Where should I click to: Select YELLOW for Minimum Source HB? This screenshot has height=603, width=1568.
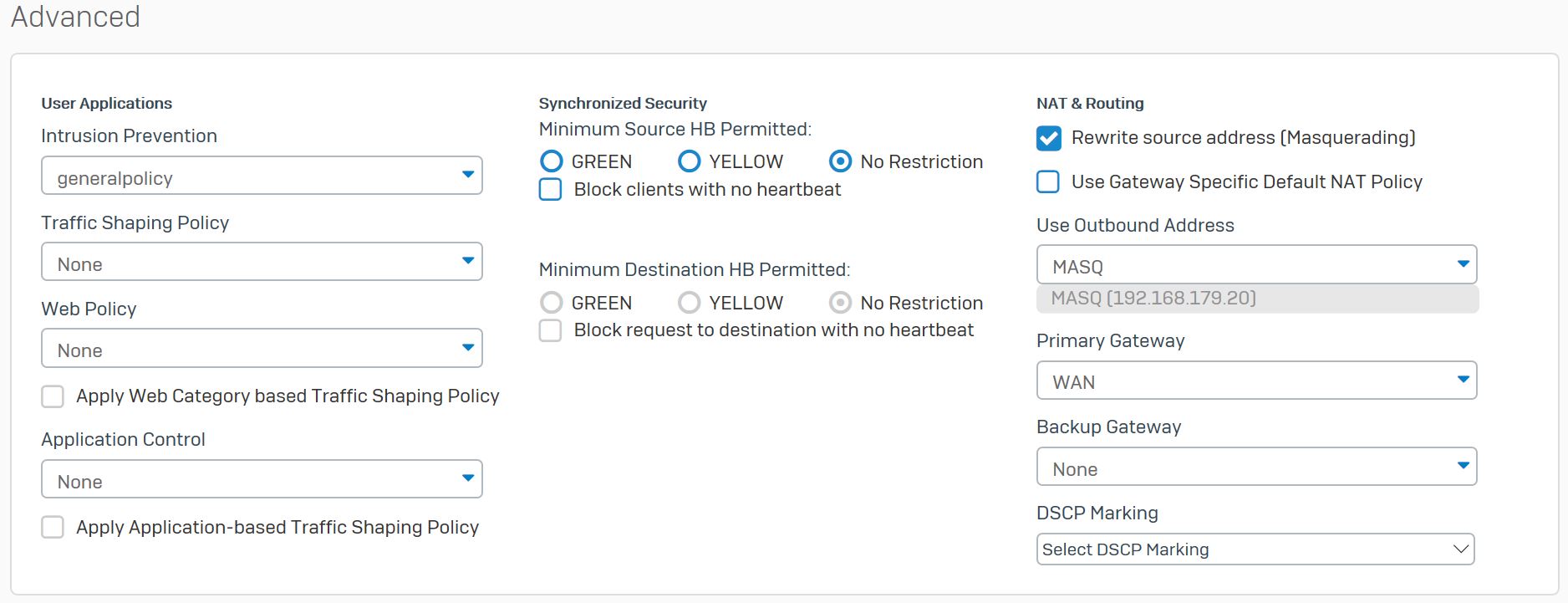tap(690, 161)
